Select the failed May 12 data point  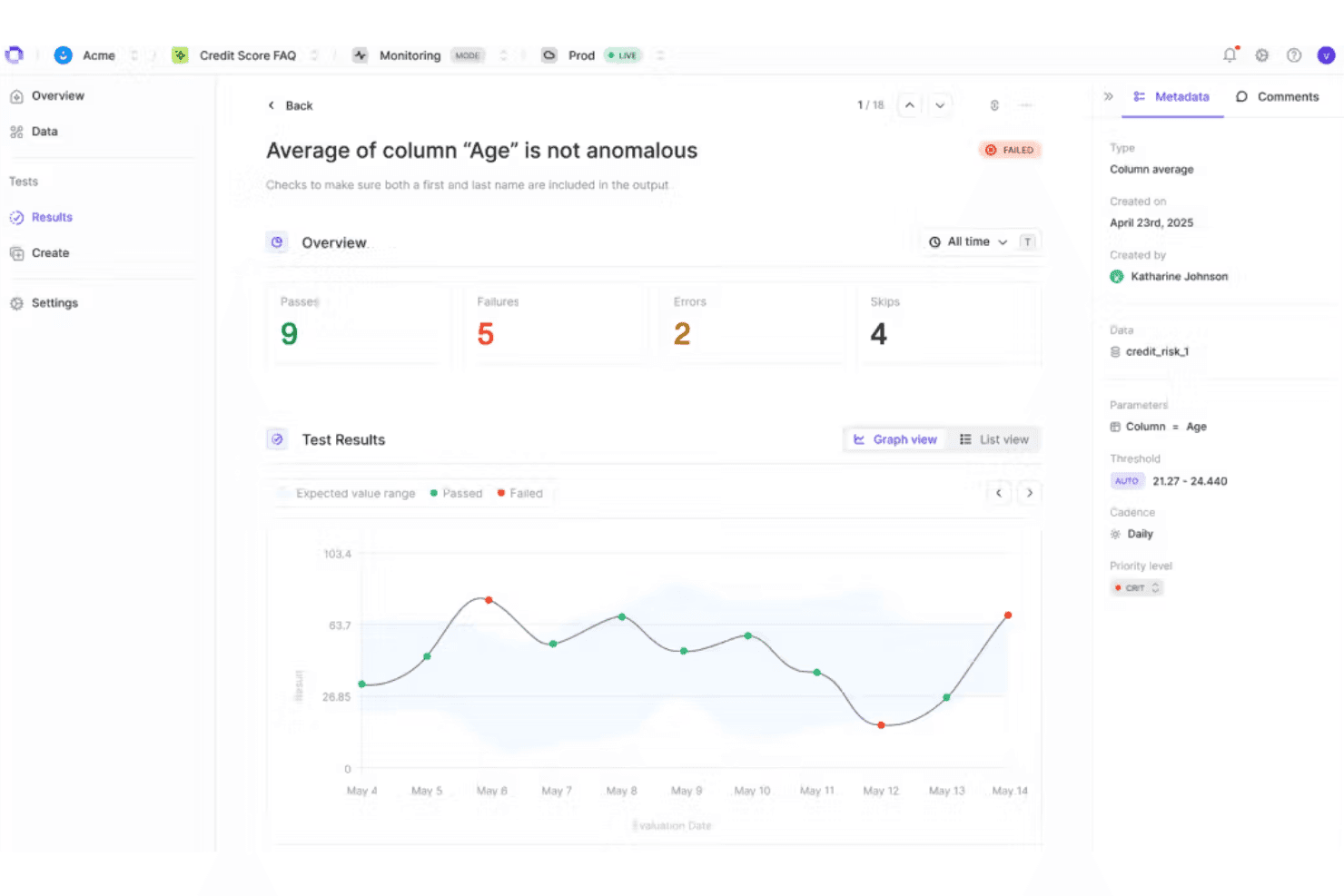pos(881,725)
